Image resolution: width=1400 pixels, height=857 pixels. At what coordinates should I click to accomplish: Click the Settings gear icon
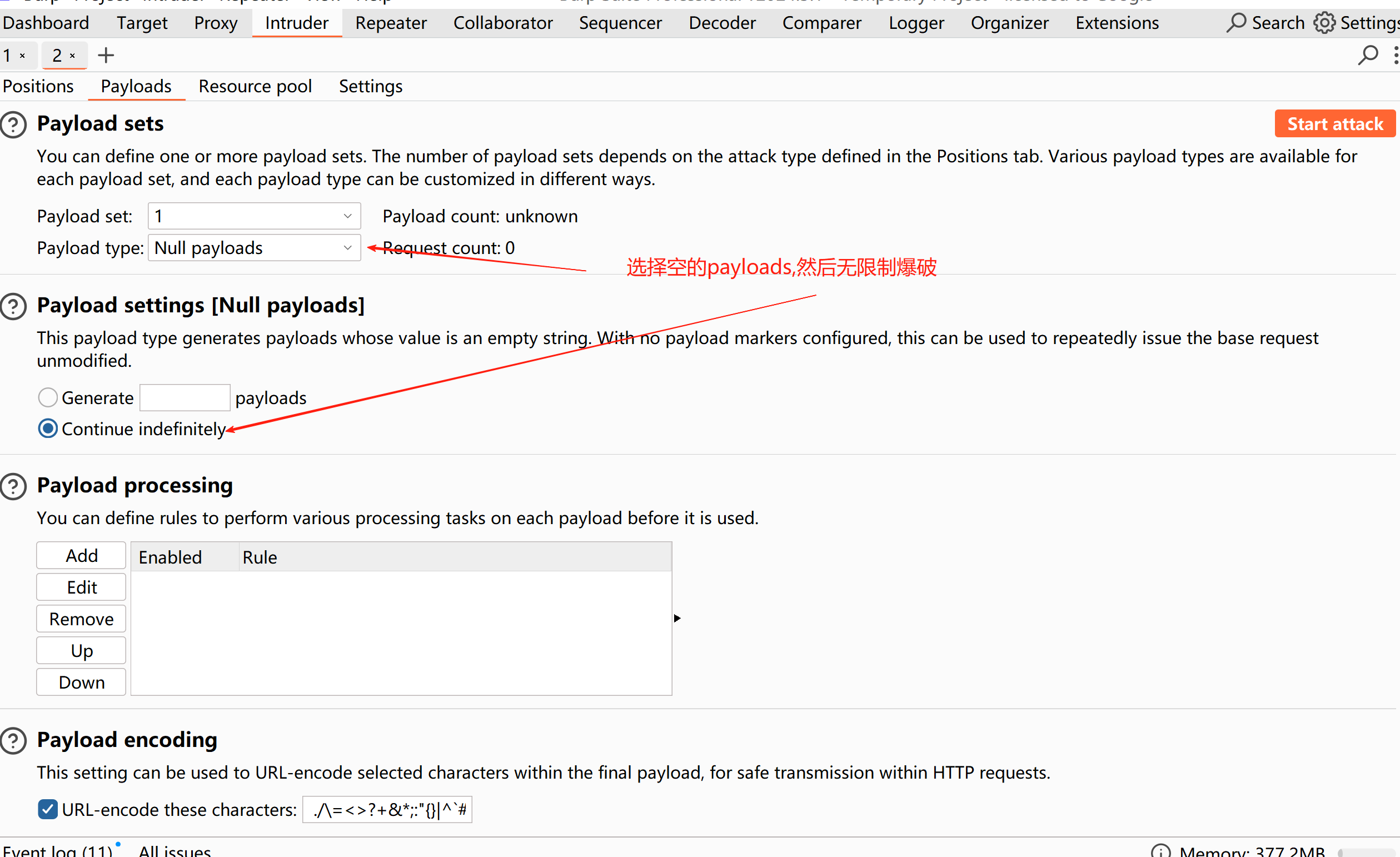click(x=1324, y=23)
